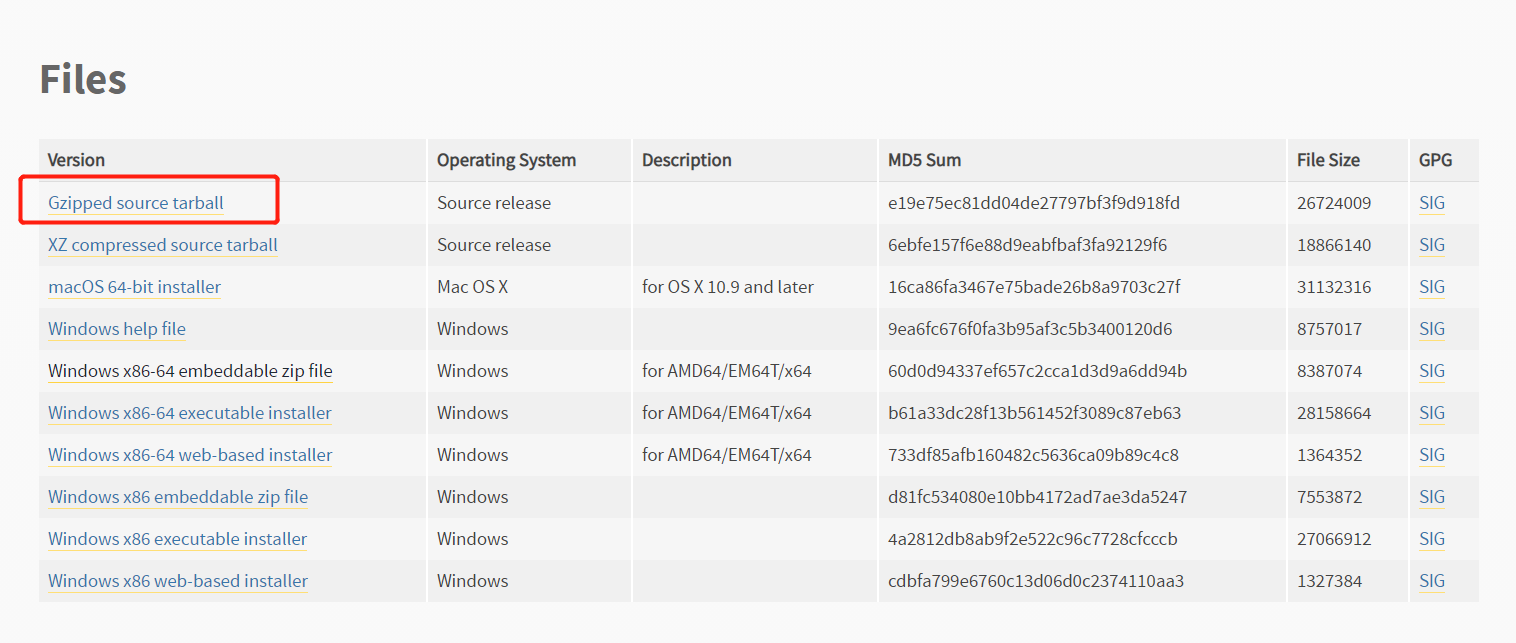Image resolution: width=1516 pixels, height=643 pixels.
Task: Download the XZ compressed source tarball
Action: pos(163,245)
